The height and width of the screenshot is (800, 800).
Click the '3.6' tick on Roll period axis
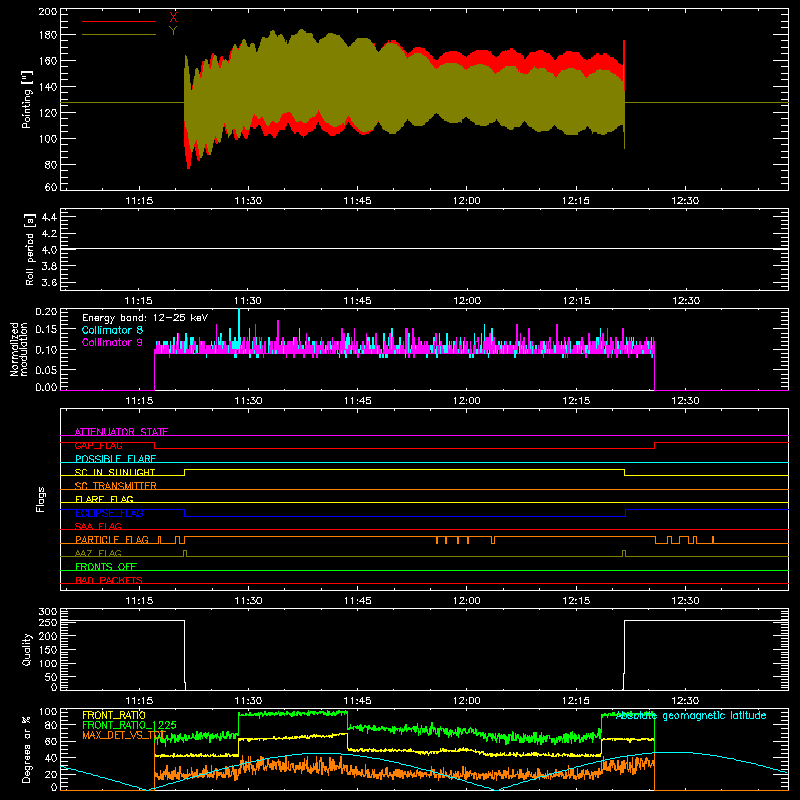coord(49,282)
